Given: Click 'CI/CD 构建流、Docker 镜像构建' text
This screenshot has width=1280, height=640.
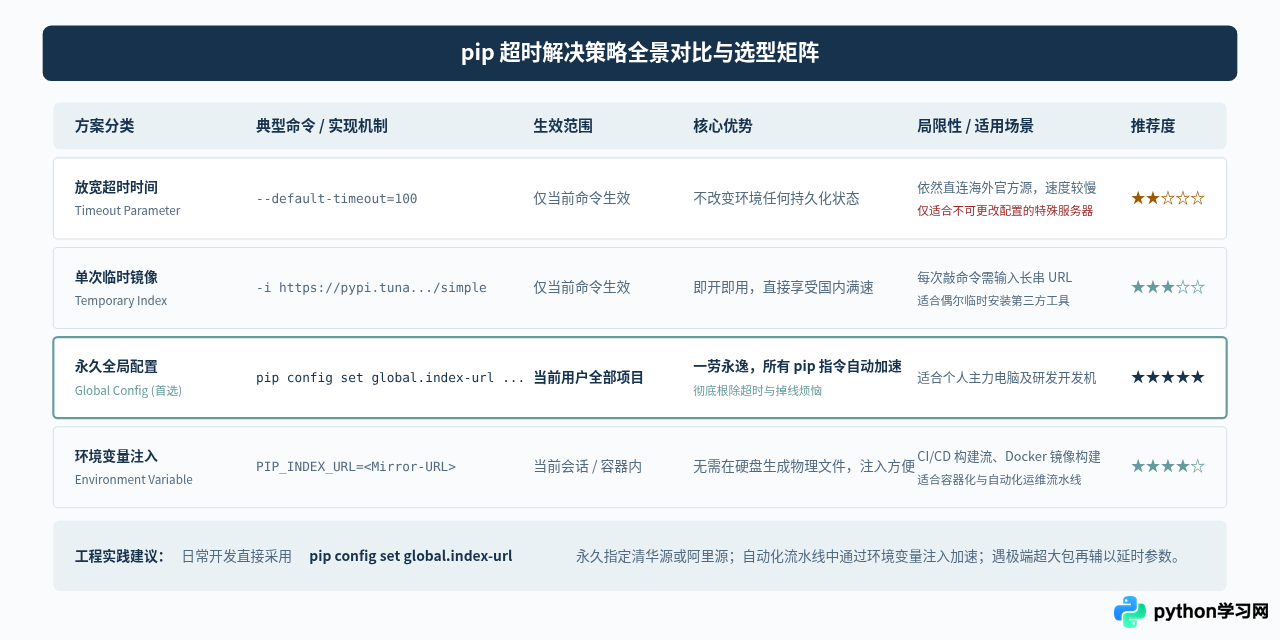Looking at the screenshot, I should 1009,456.
